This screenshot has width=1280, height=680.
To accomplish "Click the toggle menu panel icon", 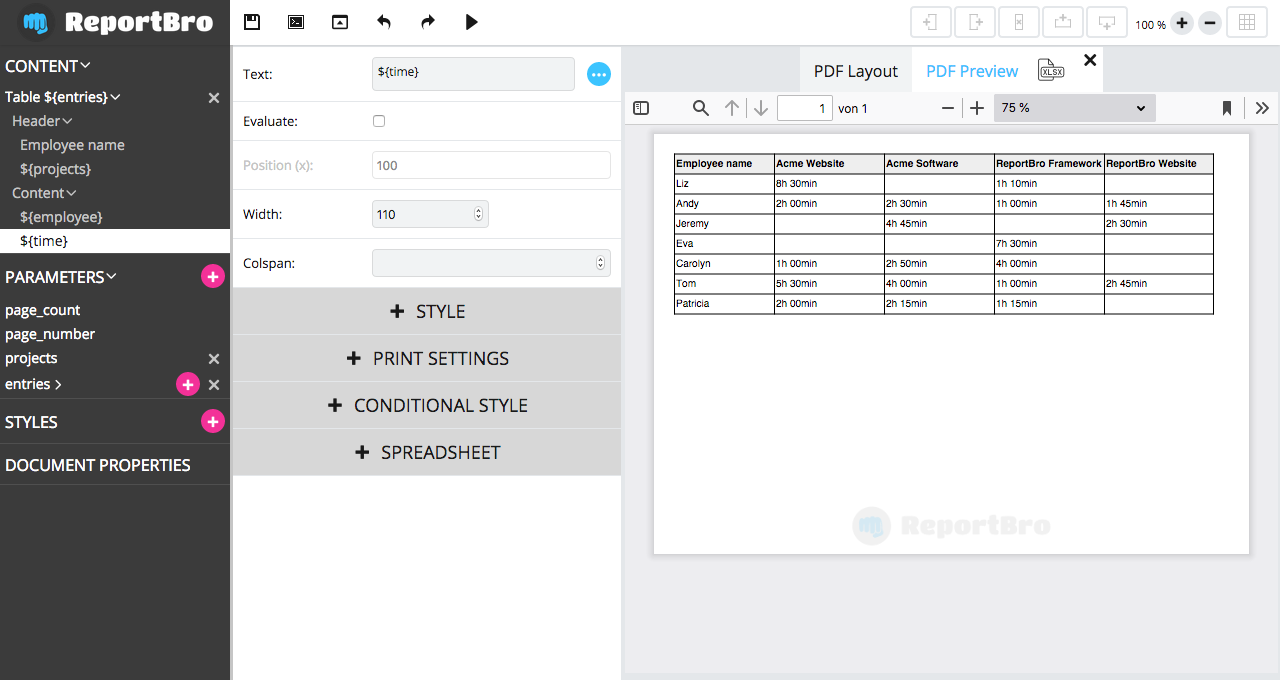I will [340, 22].
